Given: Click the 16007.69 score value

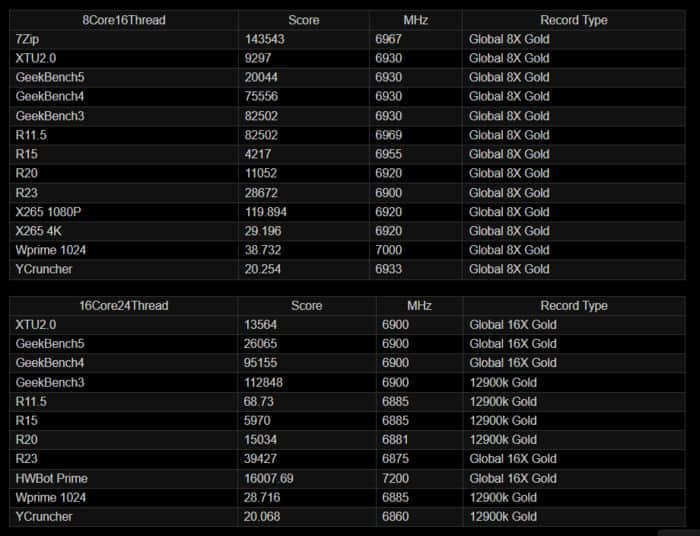Looking at the screenshot, I should tap(268, 478).
